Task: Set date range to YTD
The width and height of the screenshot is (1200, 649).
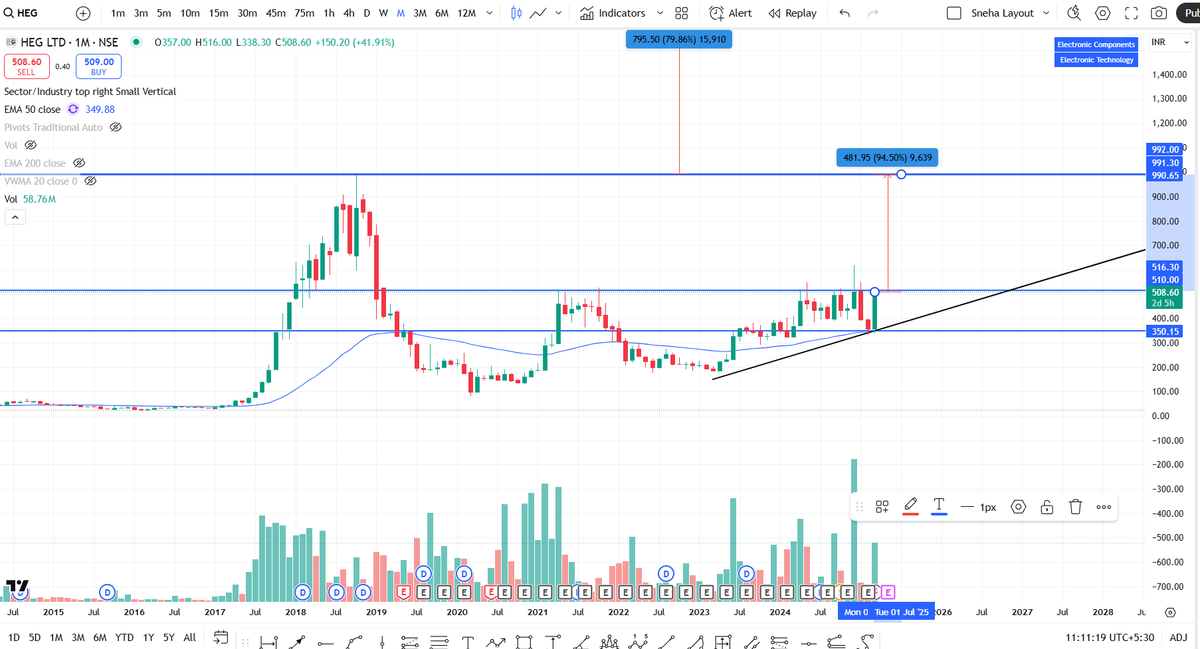Action: tap(125, 637)
